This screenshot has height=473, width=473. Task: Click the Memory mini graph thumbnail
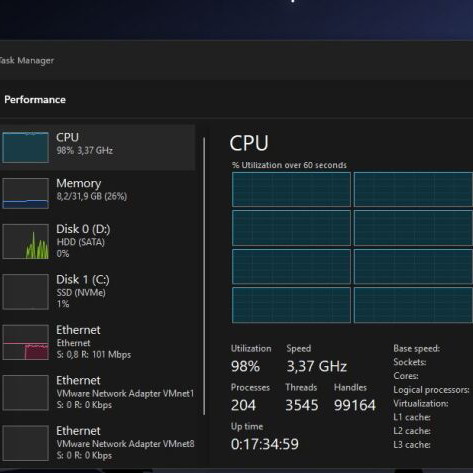point(25,193)
